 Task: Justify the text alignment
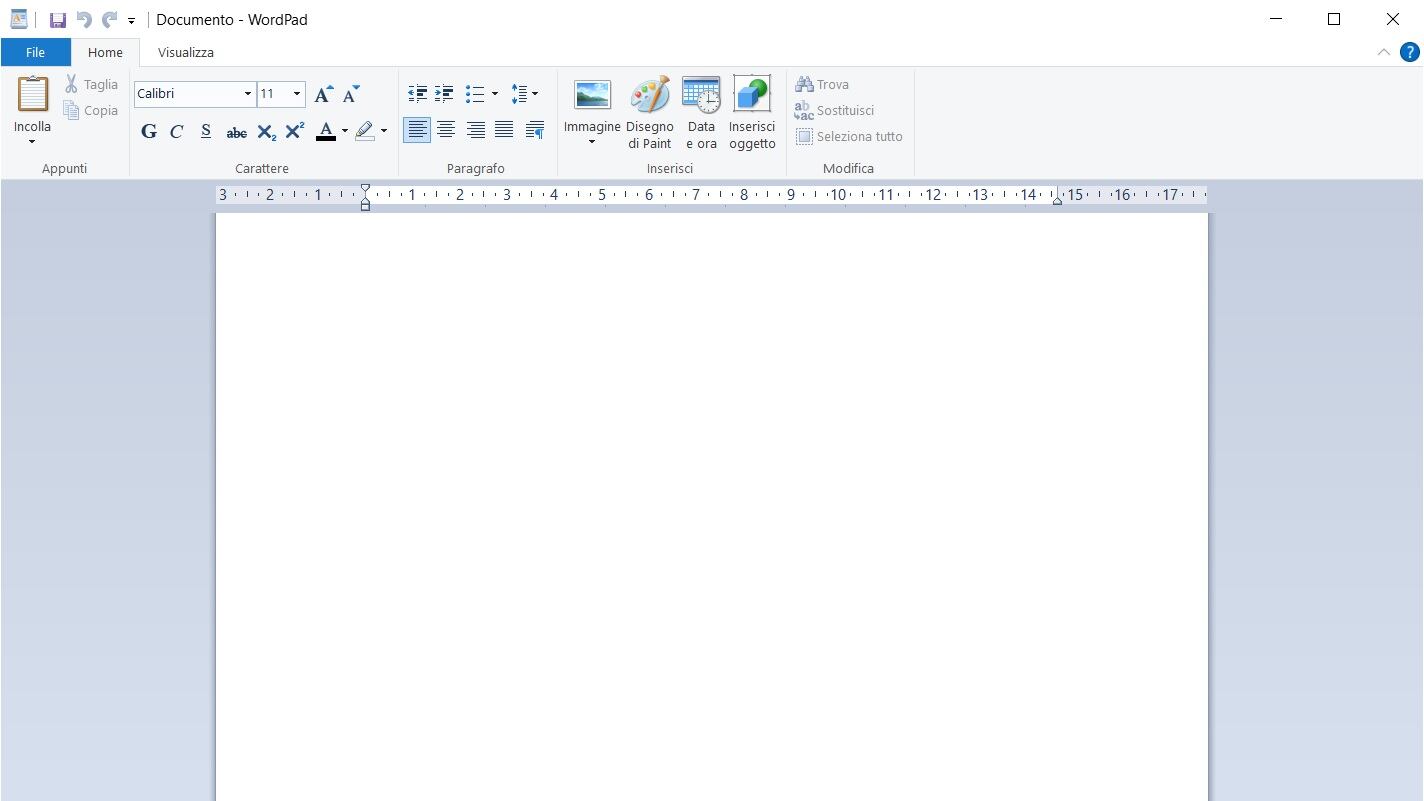(505, 130)
